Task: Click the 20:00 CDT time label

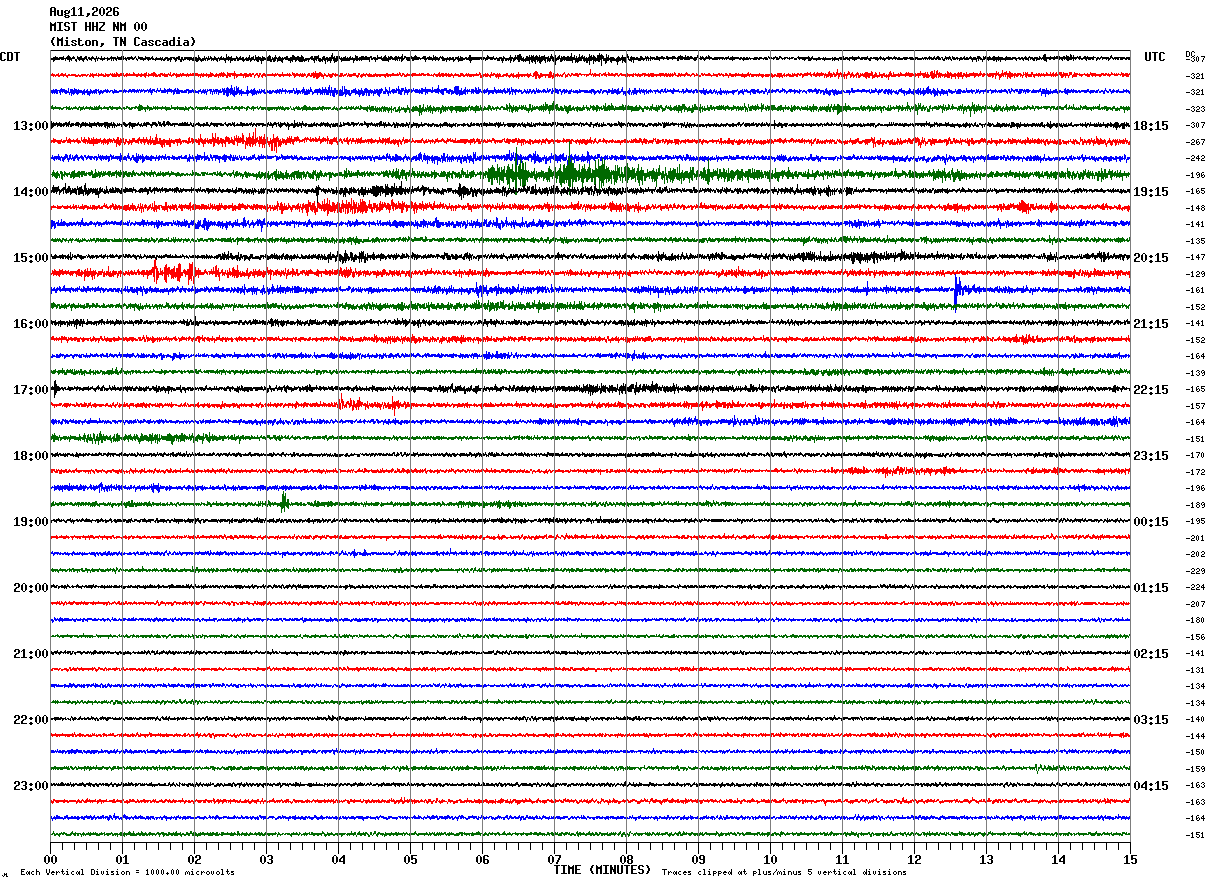Action: (30, 588)
